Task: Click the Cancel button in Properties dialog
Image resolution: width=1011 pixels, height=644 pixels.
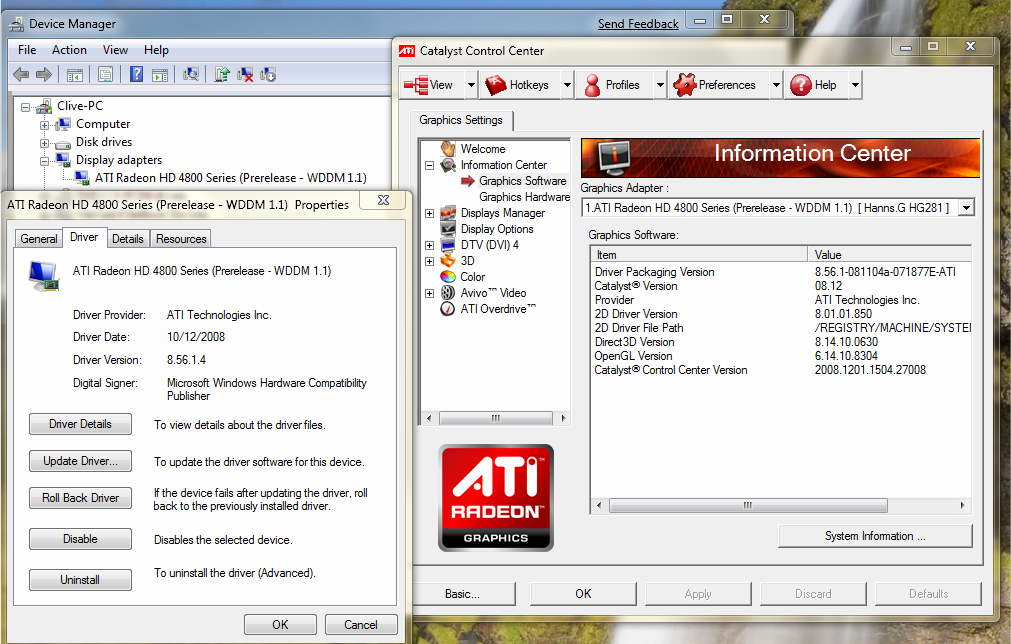Action: [x=361, y=625]
